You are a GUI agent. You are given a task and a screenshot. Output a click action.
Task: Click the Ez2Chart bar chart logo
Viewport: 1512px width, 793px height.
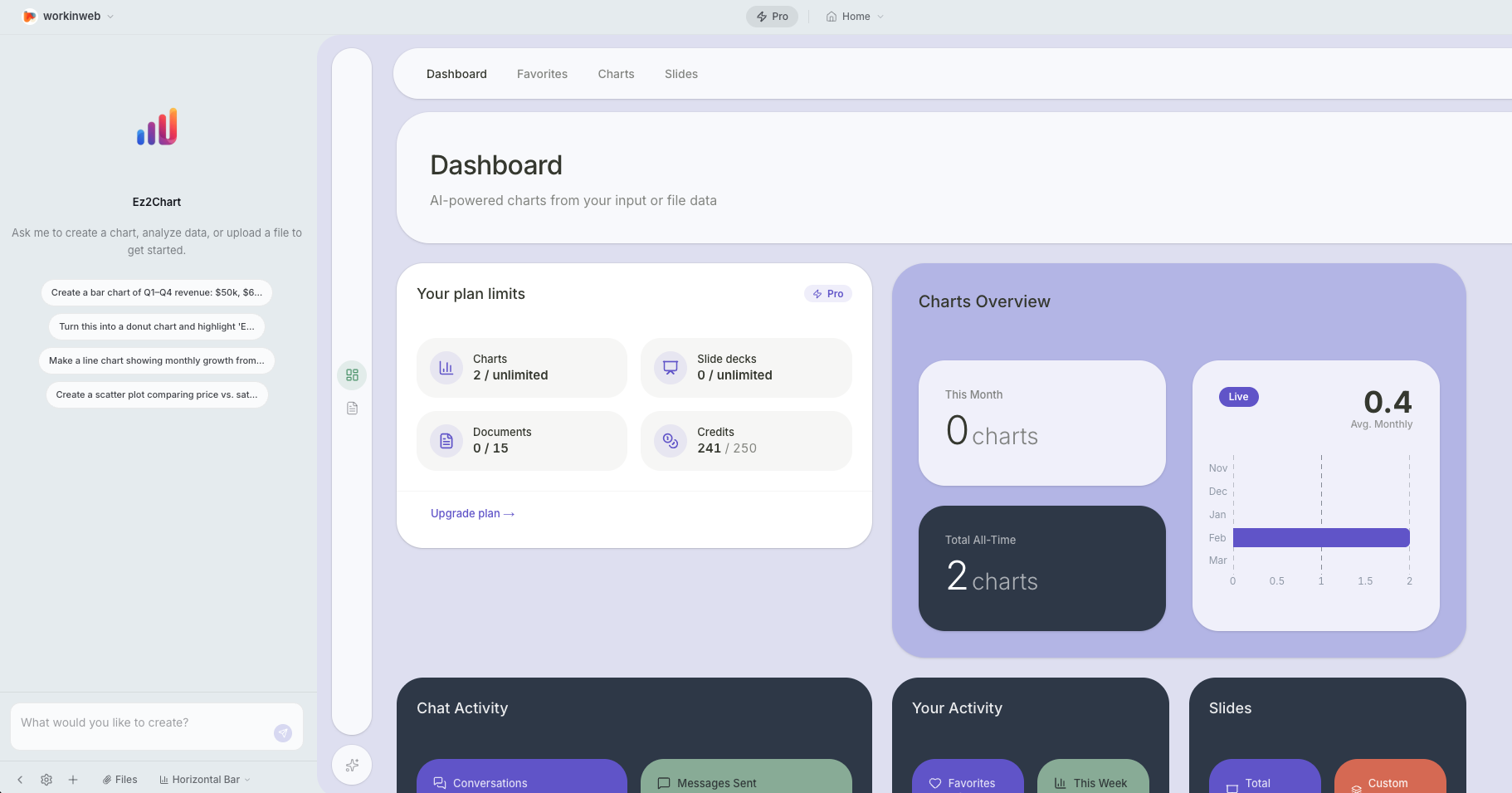(x=156, y=126)
